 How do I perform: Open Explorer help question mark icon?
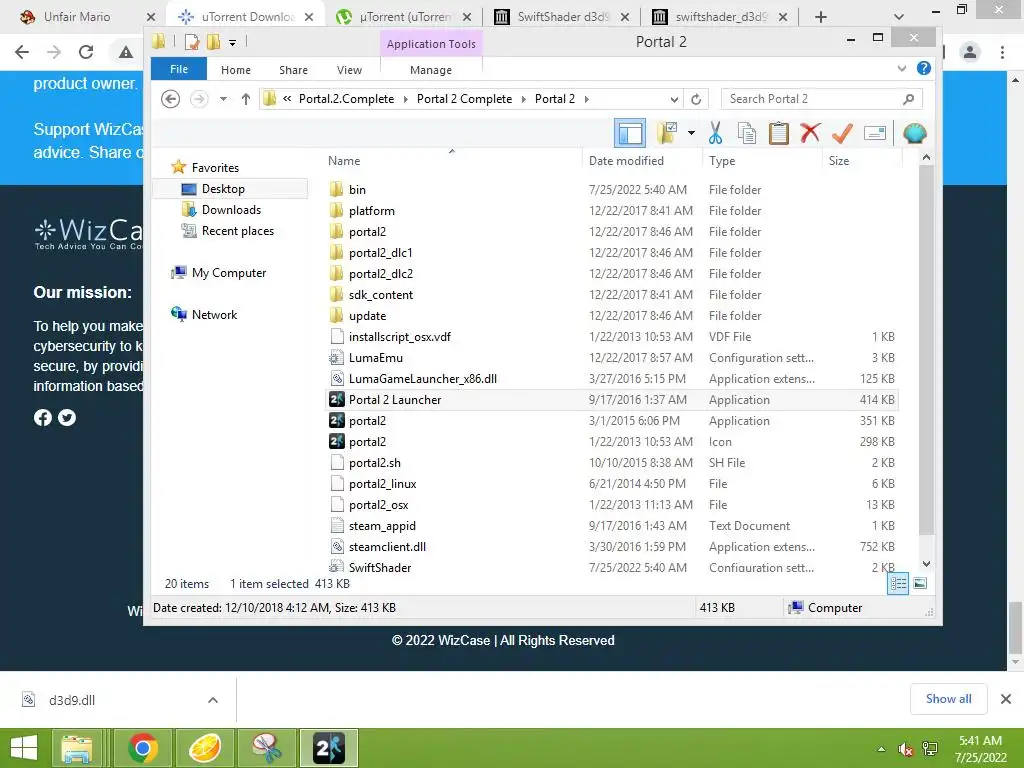(x=923, y=68)
